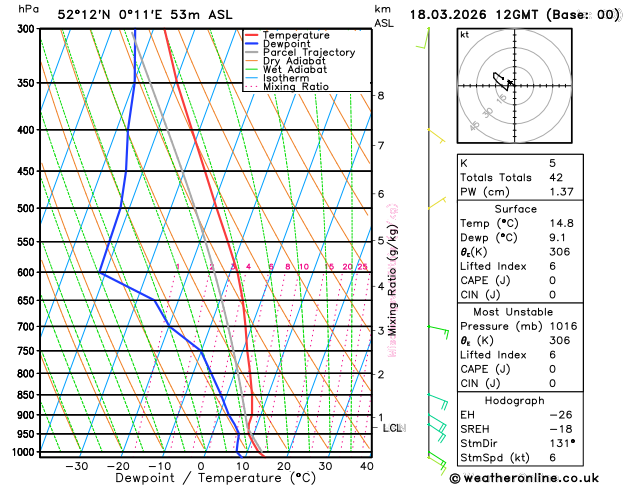Click the red Temperature legend line swatch

(252, 35)
